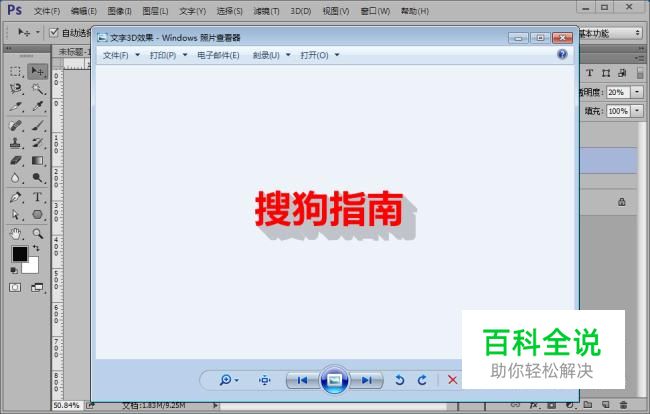Viewport: 650px width, 414px height.
Task: Open the opacity slider dropdown
Action: (x=638, y=92)
